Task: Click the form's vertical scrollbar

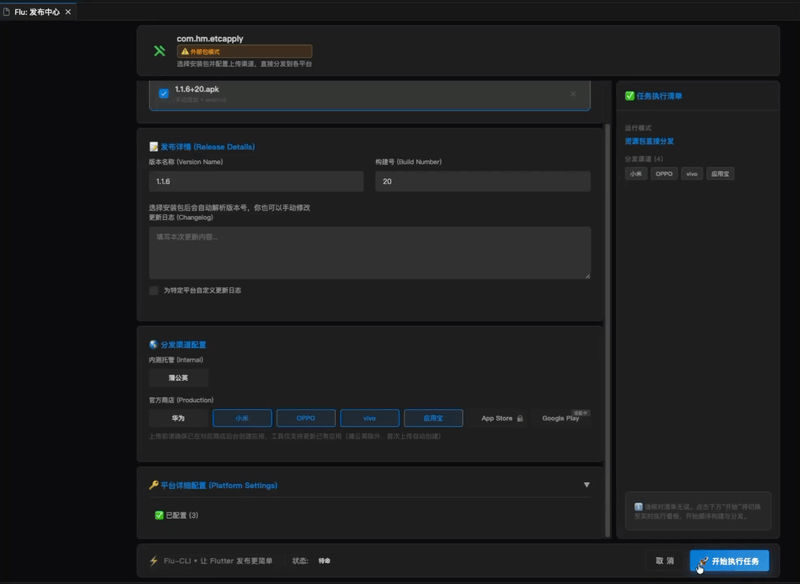Action: tap(607, 331)
